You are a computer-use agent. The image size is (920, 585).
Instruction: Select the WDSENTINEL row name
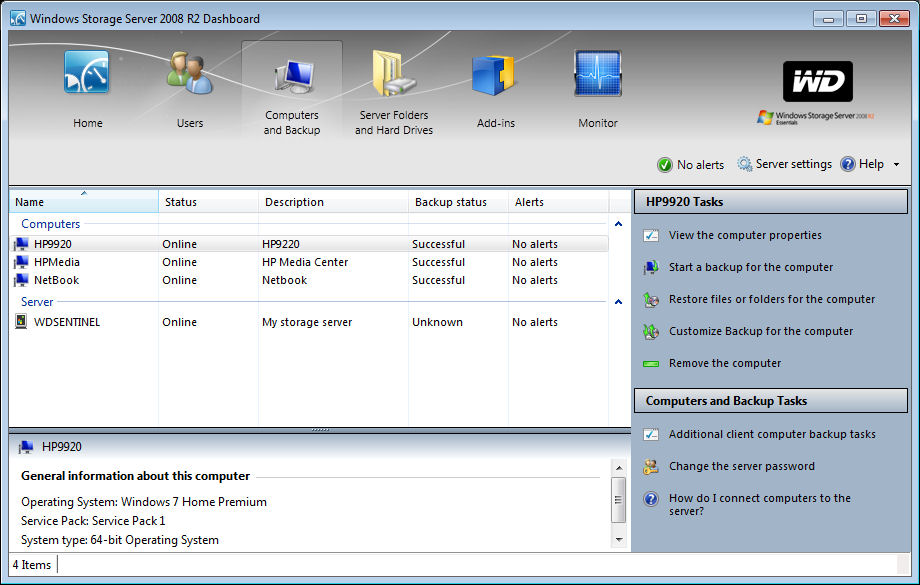67,322
